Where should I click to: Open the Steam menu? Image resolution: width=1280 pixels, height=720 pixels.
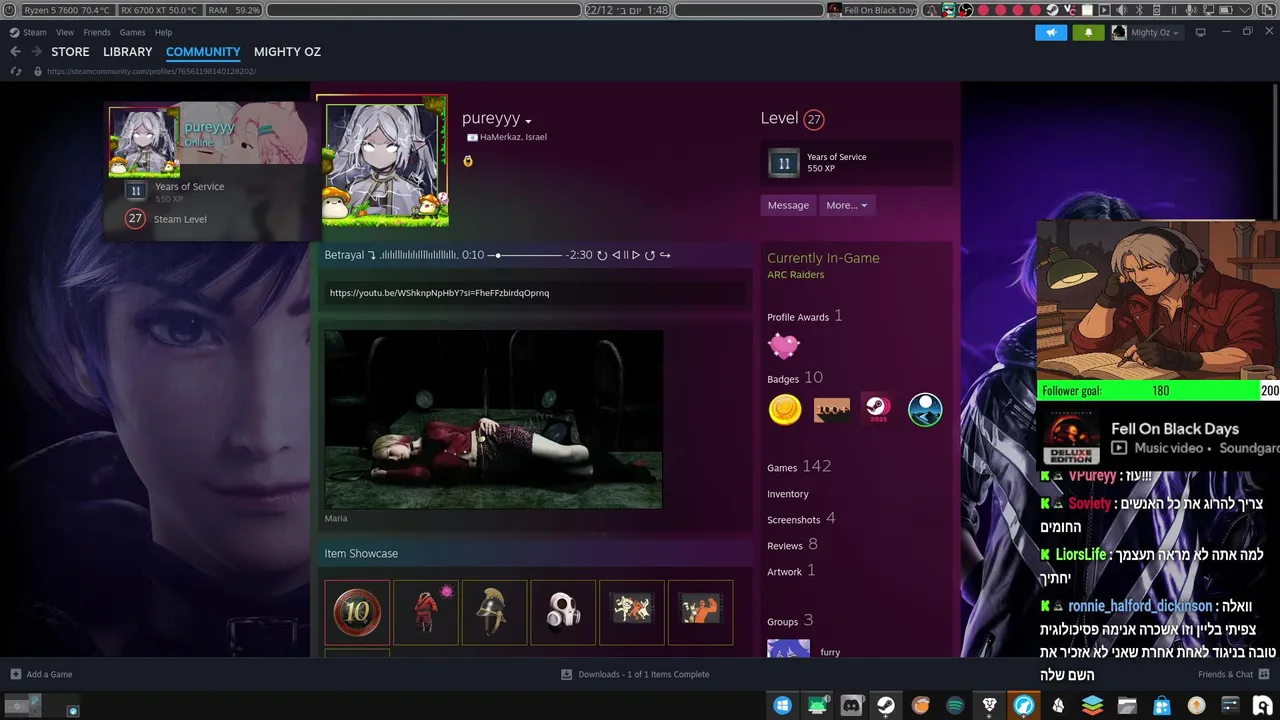(x=34, y=32)
